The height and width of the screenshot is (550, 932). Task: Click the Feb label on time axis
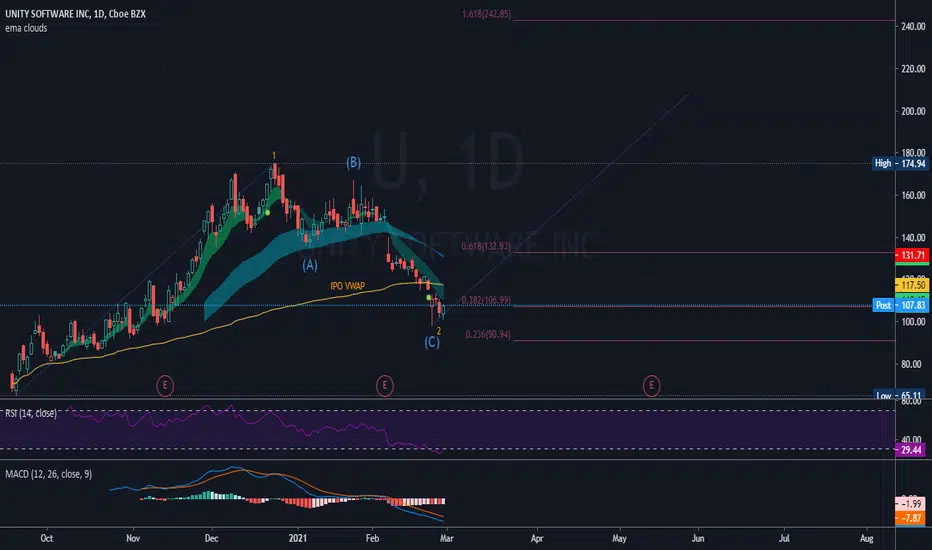click(x=372, y=538)
